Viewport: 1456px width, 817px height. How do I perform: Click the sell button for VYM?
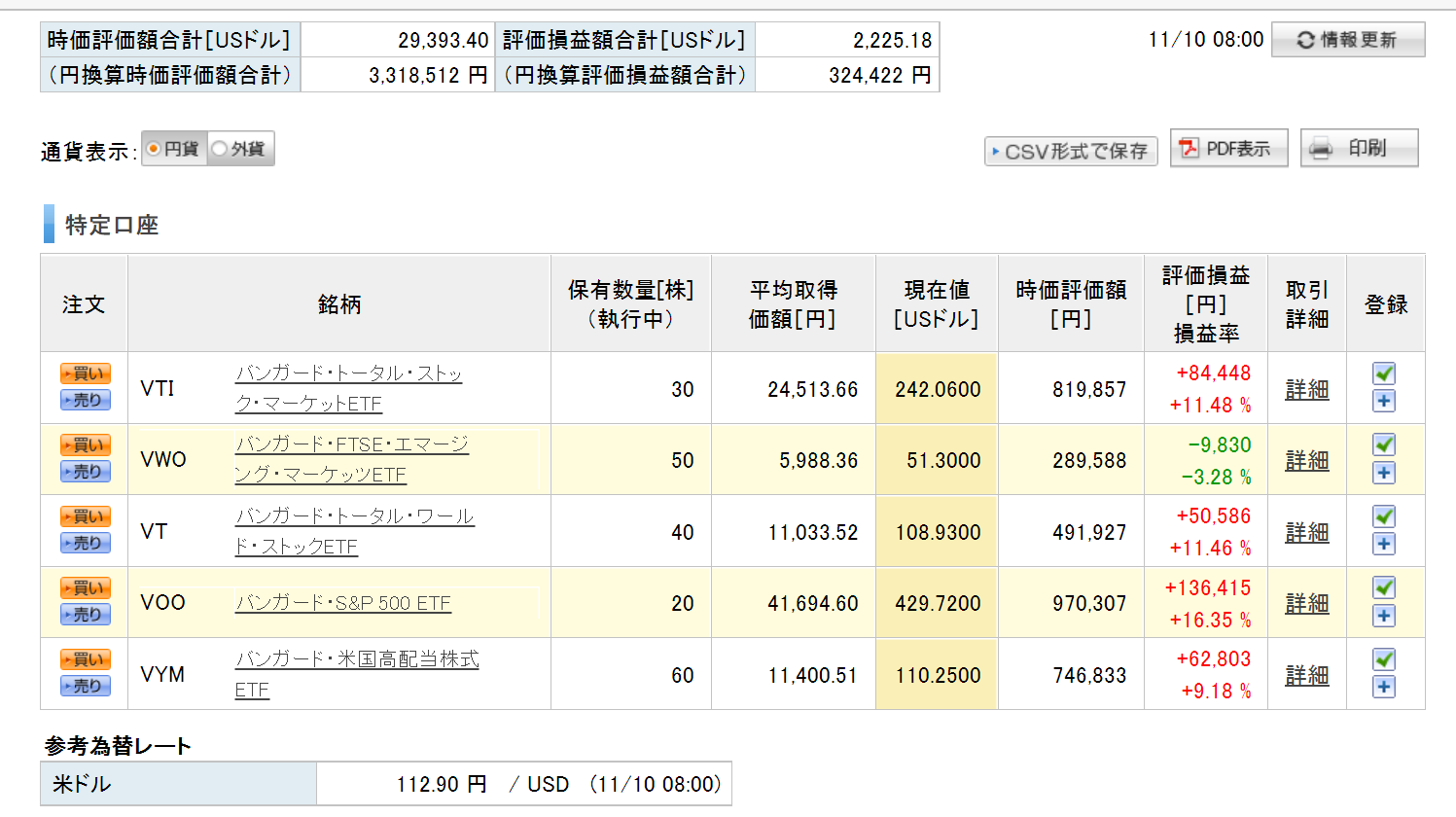(86, 686)
